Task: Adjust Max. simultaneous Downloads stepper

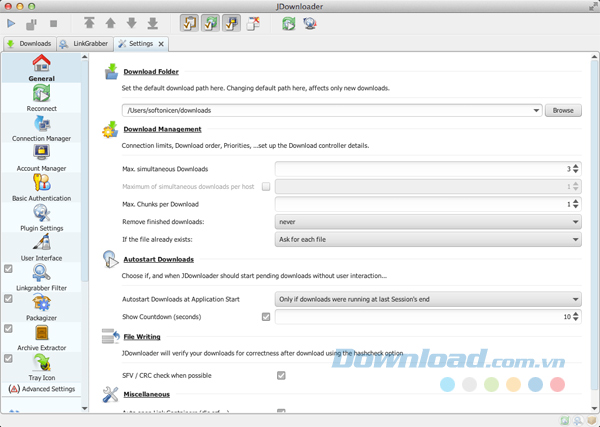Action: (576, 169)
